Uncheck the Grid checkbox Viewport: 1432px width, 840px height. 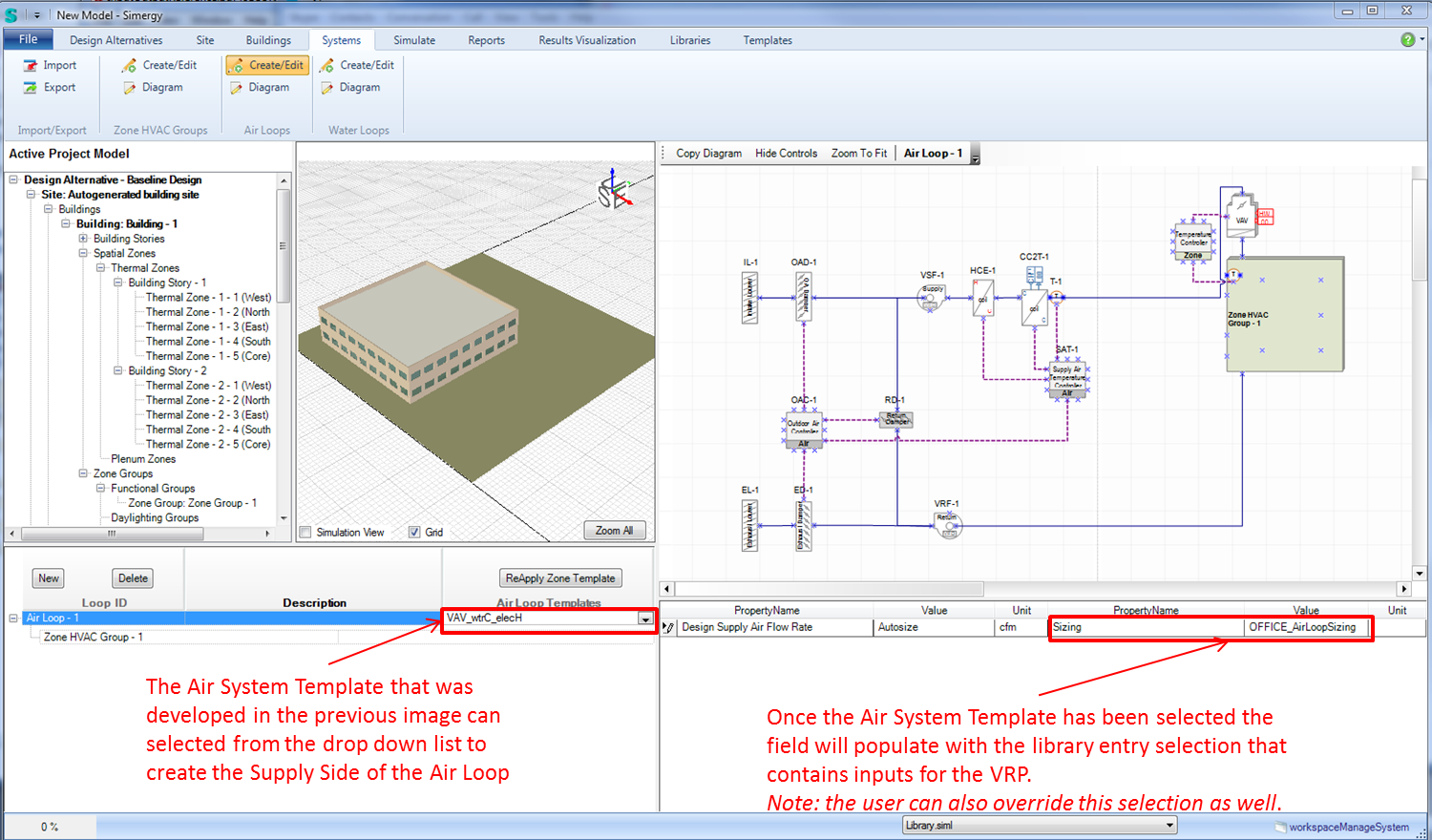point(414,533)
